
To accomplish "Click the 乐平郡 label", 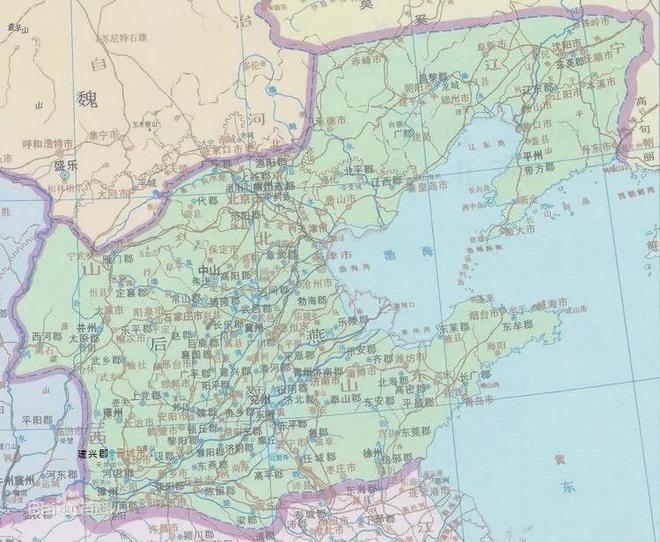I will (136, 329).
